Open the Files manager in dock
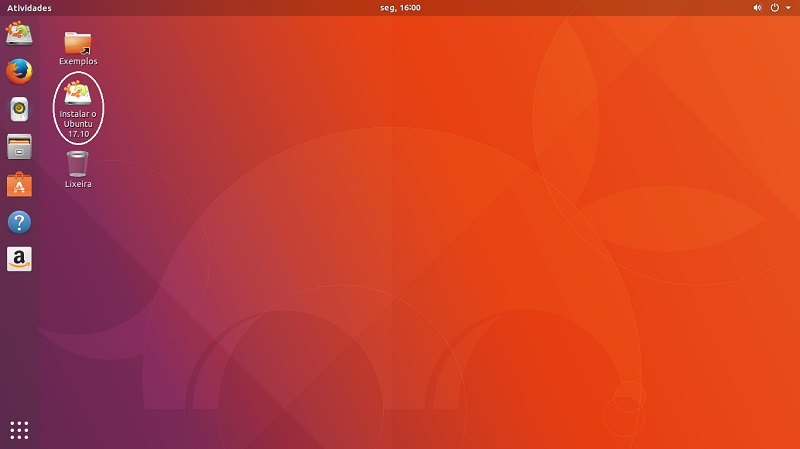Screen dimensions: 800x449 pyautogui.click(x=19, y=147)
